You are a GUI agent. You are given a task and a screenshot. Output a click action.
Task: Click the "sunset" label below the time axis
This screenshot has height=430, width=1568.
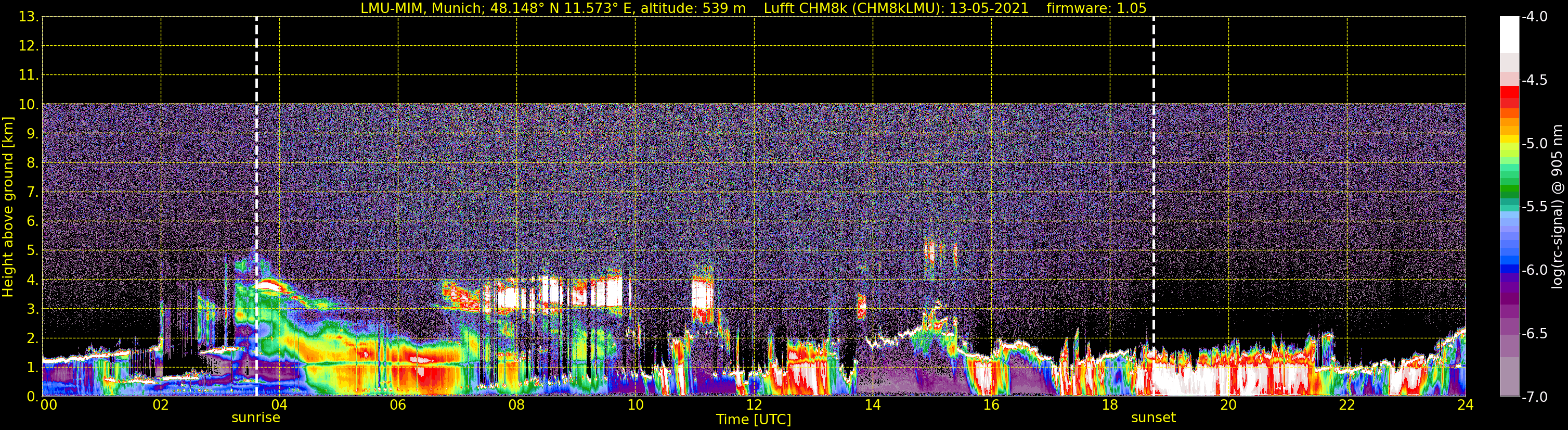tap(1154, 418)
